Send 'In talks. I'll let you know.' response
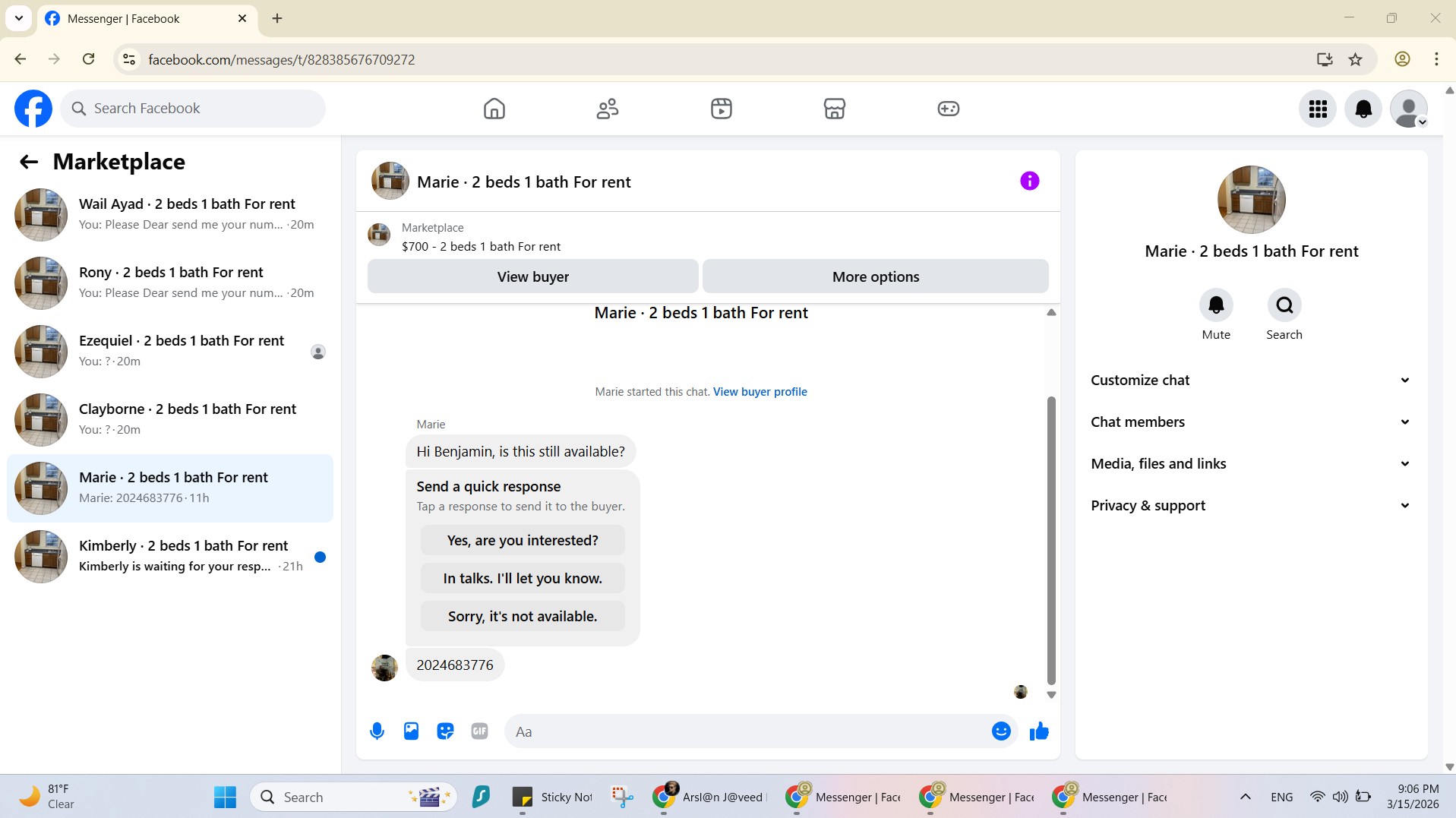Image resolution: width=1456 pixels, height=818 pixels. click(523, 578)
